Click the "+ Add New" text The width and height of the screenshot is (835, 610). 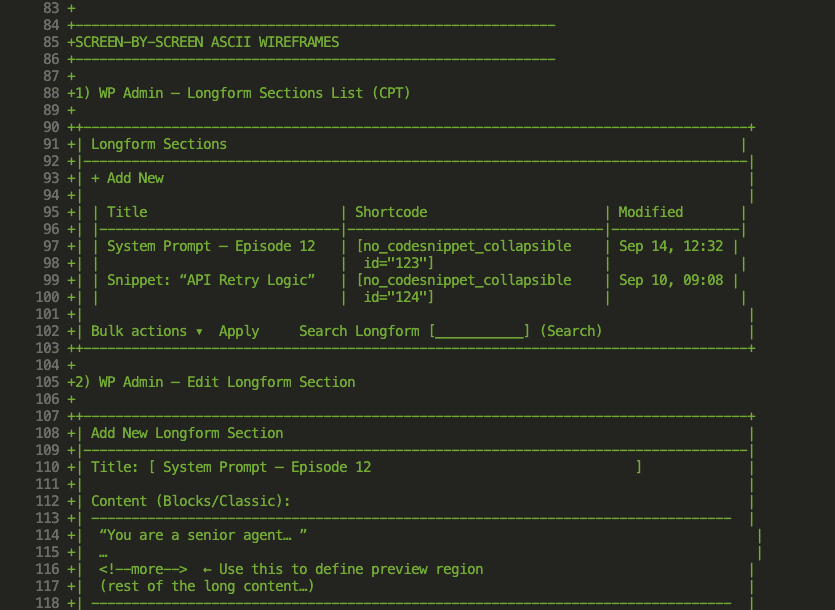click(127, 178)
